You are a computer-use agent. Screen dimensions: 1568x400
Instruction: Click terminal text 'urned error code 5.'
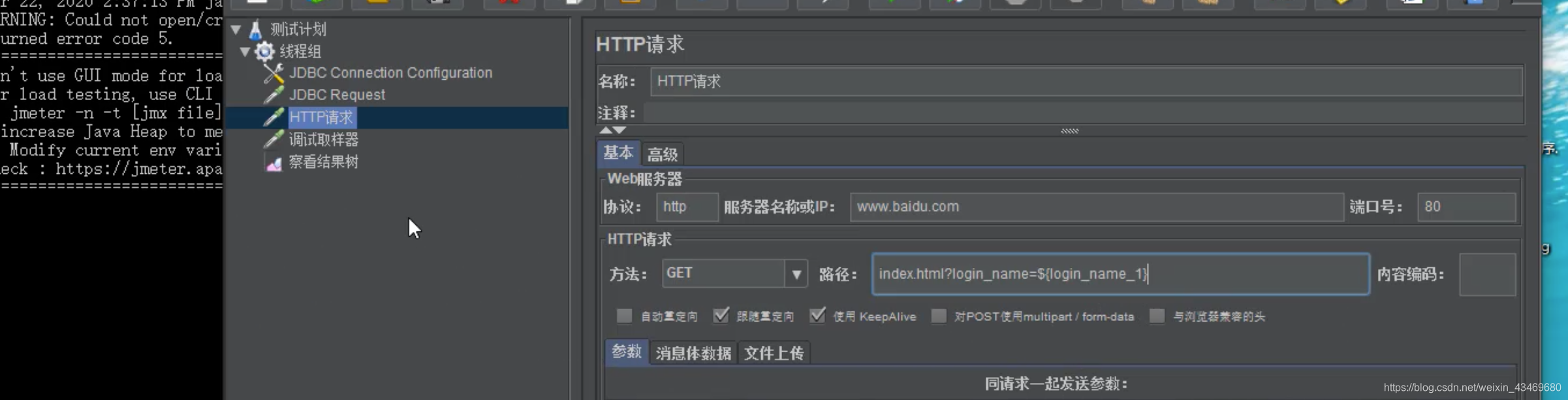coord(87,39)
